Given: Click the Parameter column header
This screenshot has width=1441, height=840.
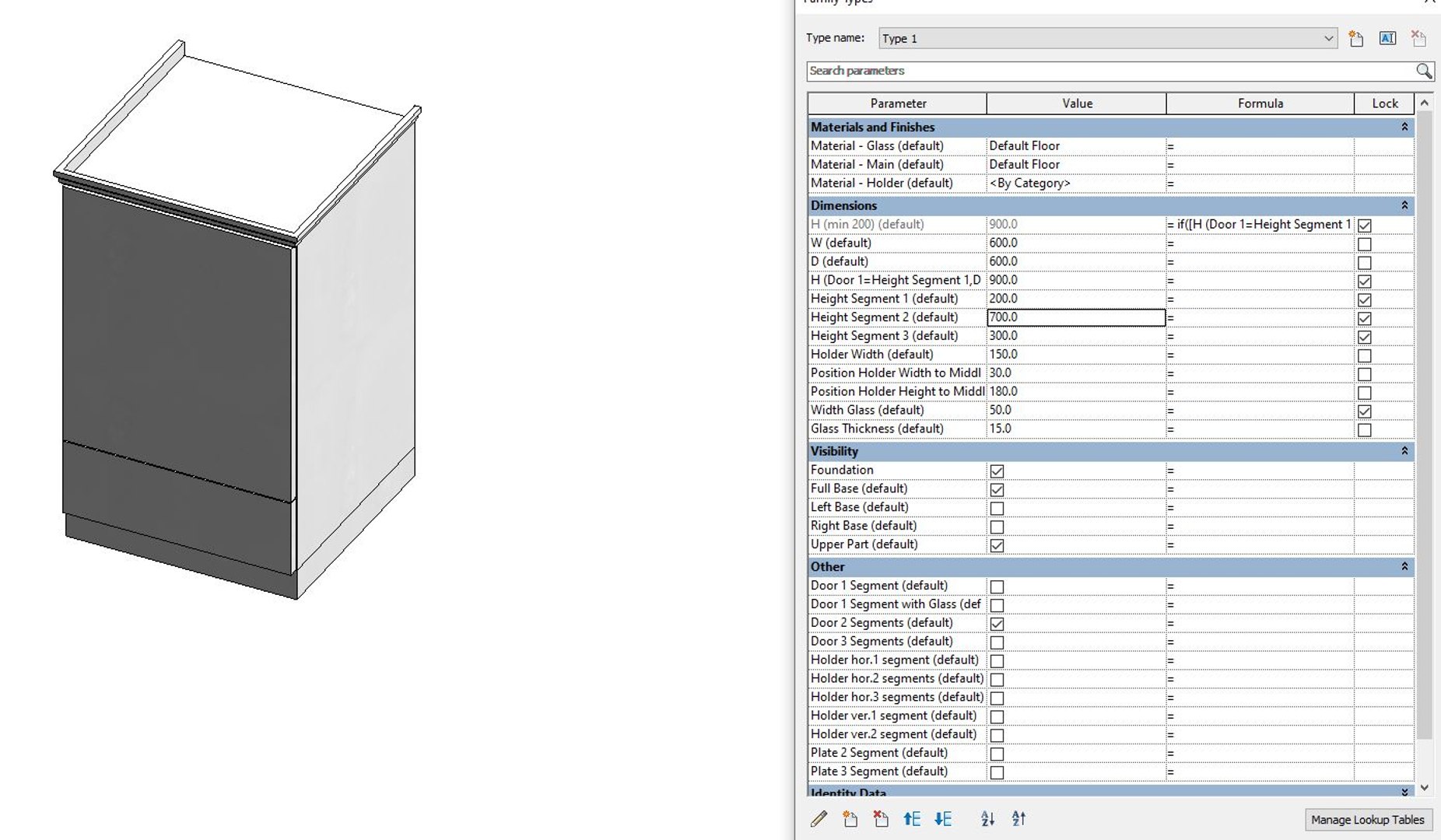Looking at the screenshot, I should (897, 103).
